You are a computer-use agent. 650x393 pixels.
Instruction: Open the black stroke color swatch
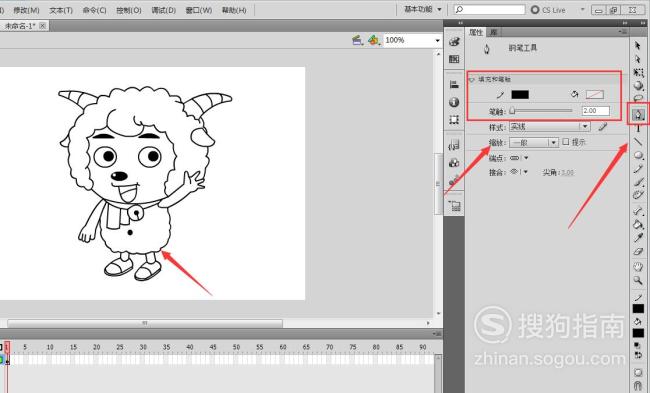coord(520,95)
